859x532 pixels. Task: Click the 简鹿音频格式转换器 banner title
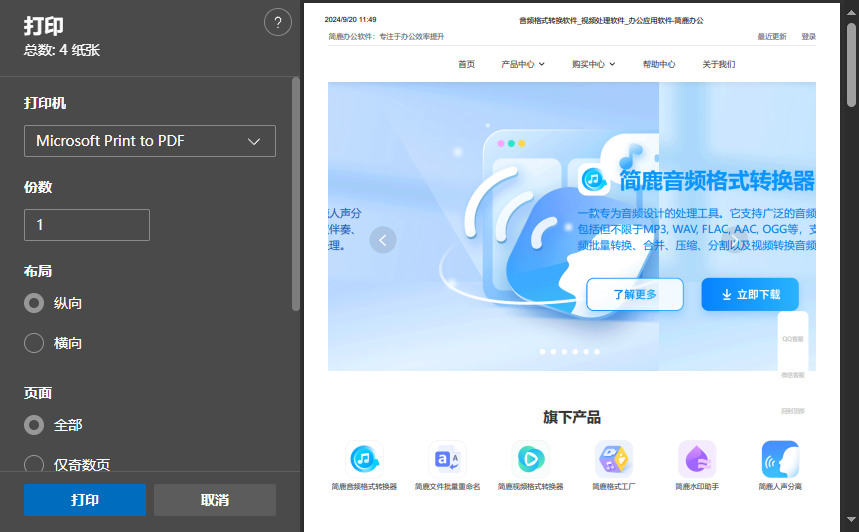click(x=718, y=181)
